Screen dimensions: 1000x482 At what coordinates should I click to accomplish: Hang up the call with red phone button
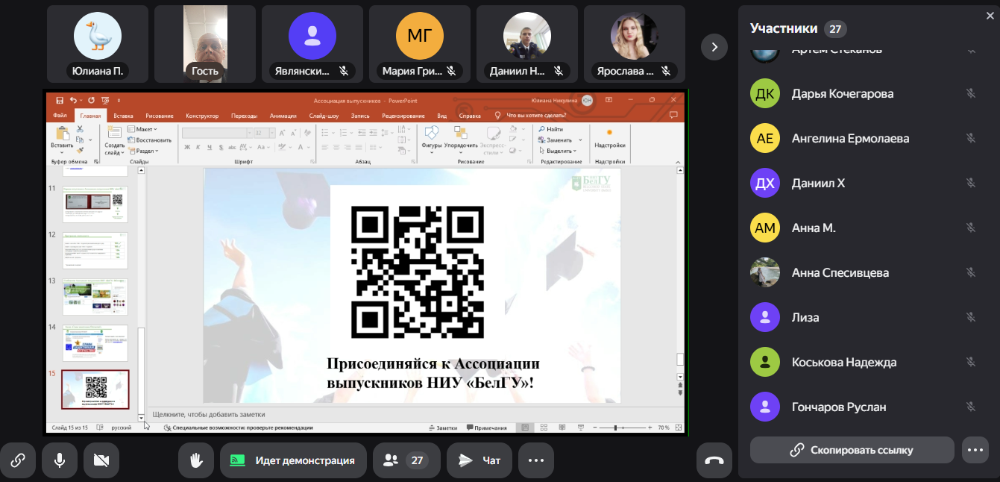tap(714, 460)
